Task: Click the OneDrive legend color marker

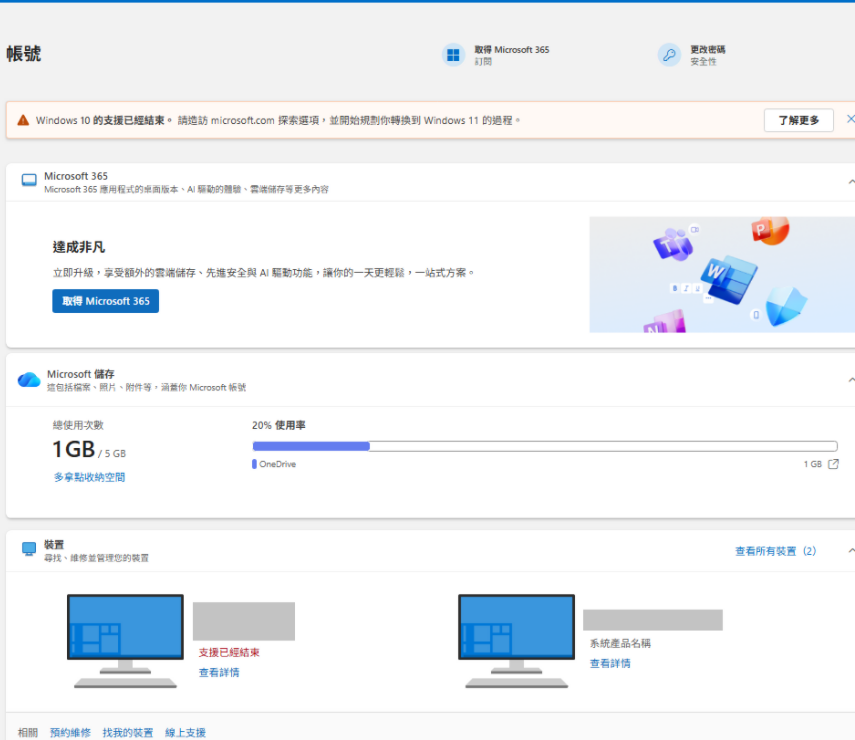Action: pos(254,464)
